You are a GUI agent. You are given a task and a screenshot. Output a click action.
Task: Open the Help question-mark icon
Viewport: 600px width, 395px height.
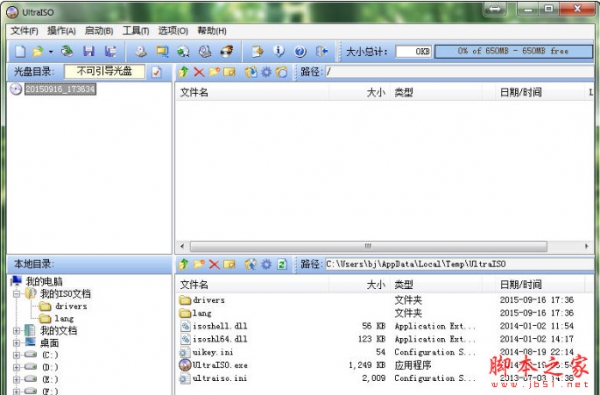(300, 51)
